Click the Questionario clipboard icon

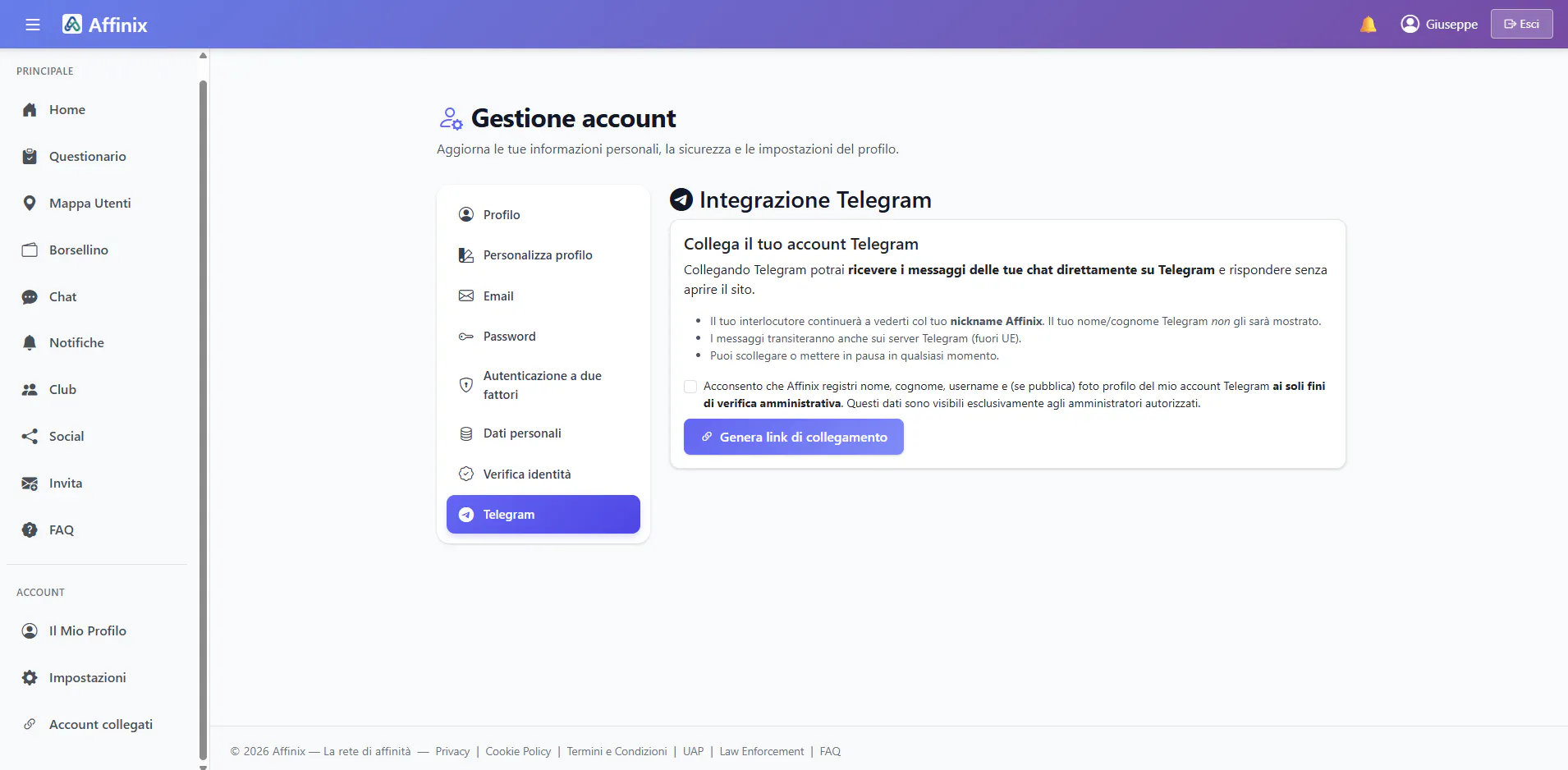(30, 157)
